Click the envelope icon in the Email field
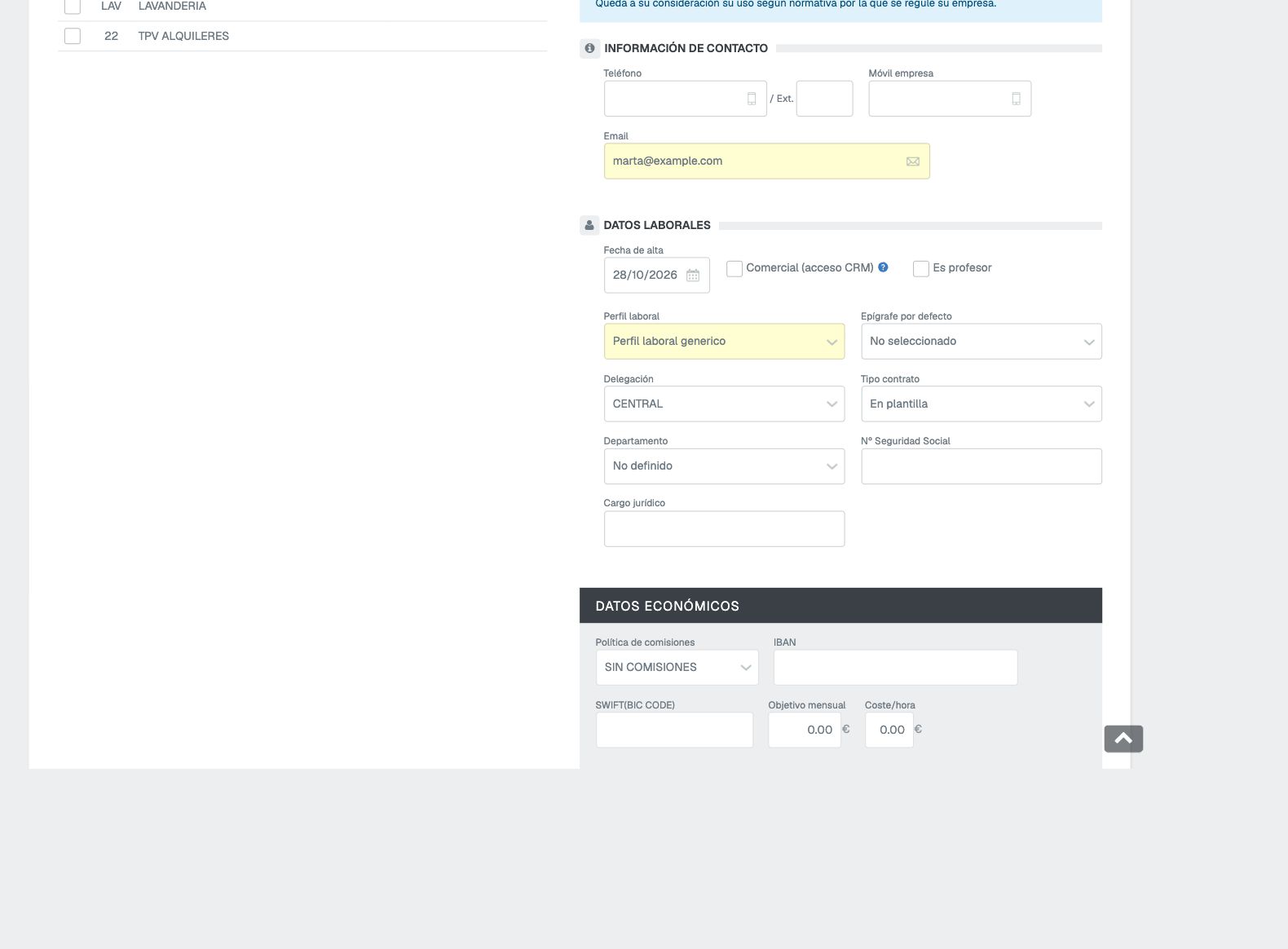Image resolution: width=1288 pixels, height=949 pixels. coord(913,161)
